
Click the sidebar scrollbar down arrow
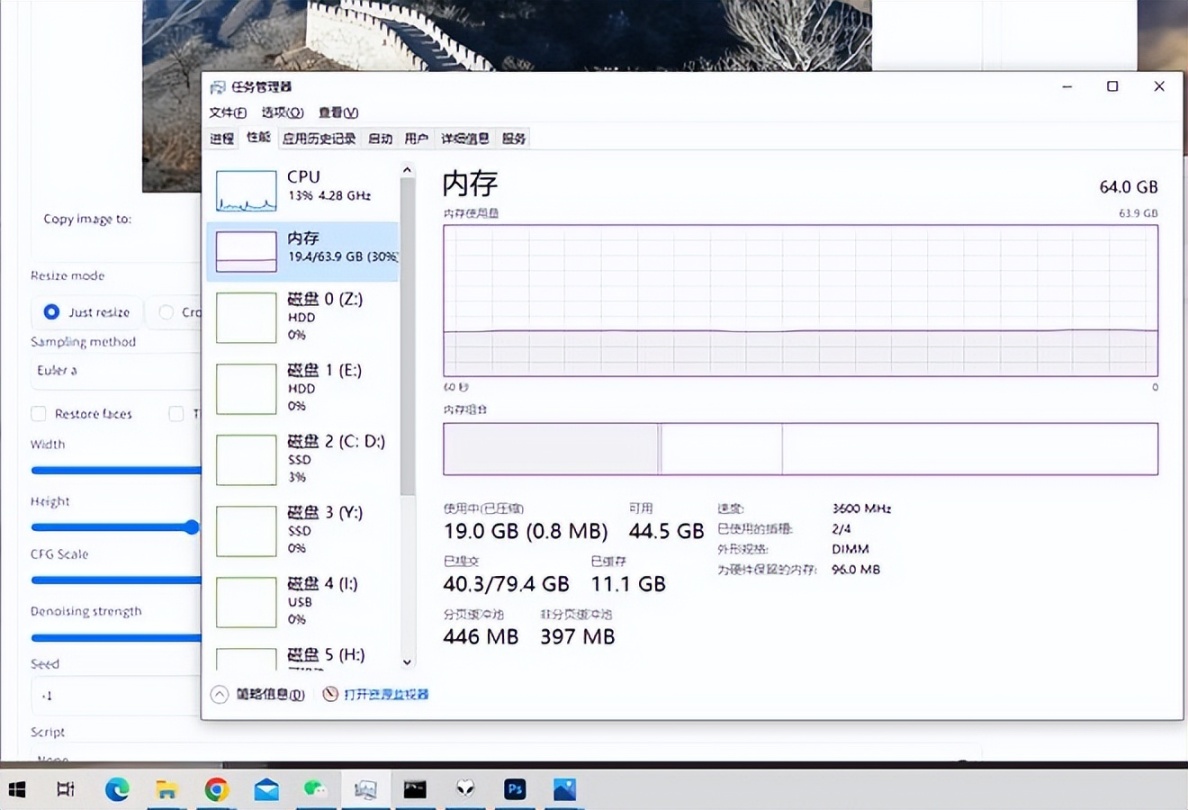pyautogui.click(x=407, y=661)
